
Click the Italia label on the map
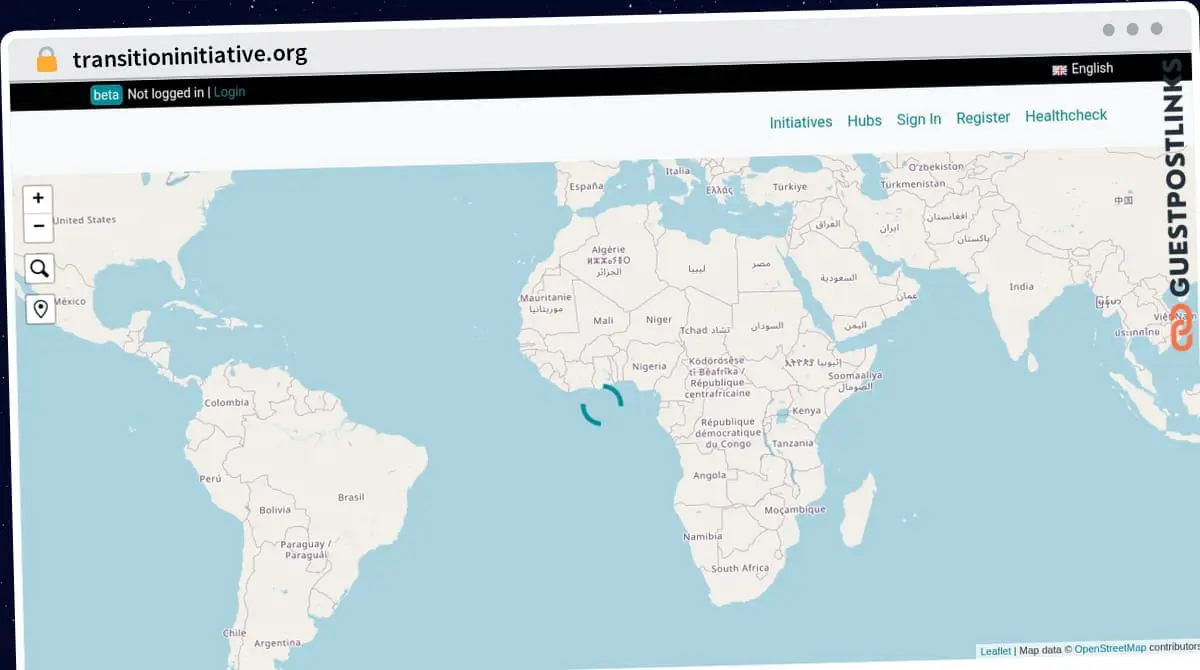[678, 171]
